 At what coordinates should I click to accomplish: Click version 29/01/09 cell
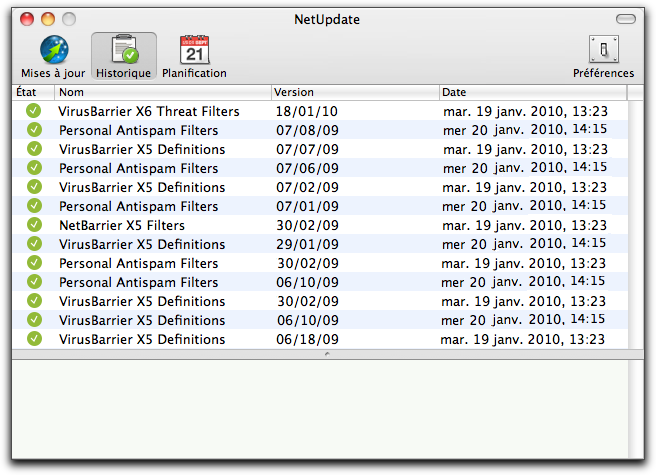coord(308,244)
